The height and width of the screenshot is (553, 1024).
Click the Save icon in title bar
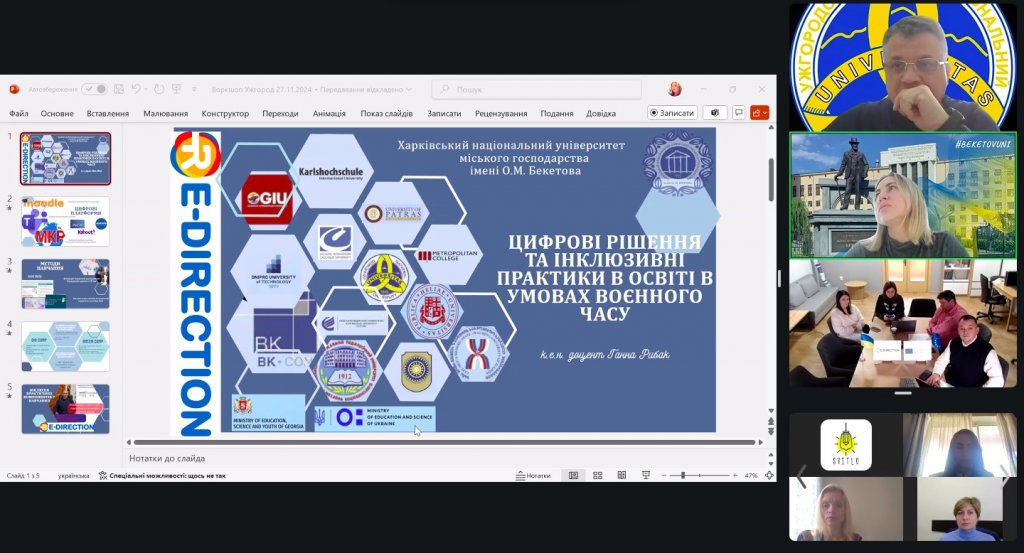pos(118,89)
